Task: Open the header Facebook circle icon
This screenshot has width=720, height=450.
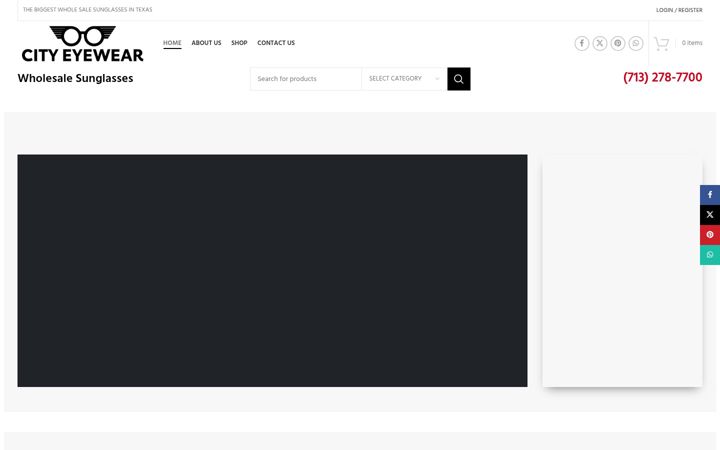Action: [582, 43]
